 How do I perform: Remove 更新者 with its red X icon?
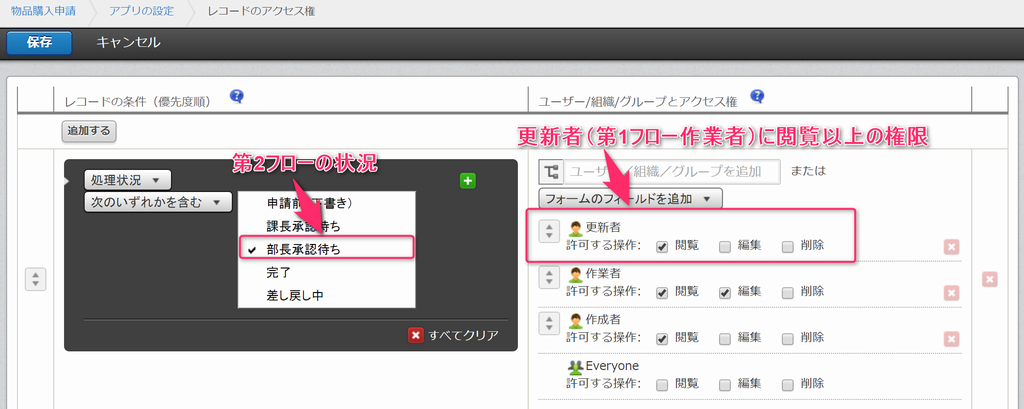tap(952, 247)
